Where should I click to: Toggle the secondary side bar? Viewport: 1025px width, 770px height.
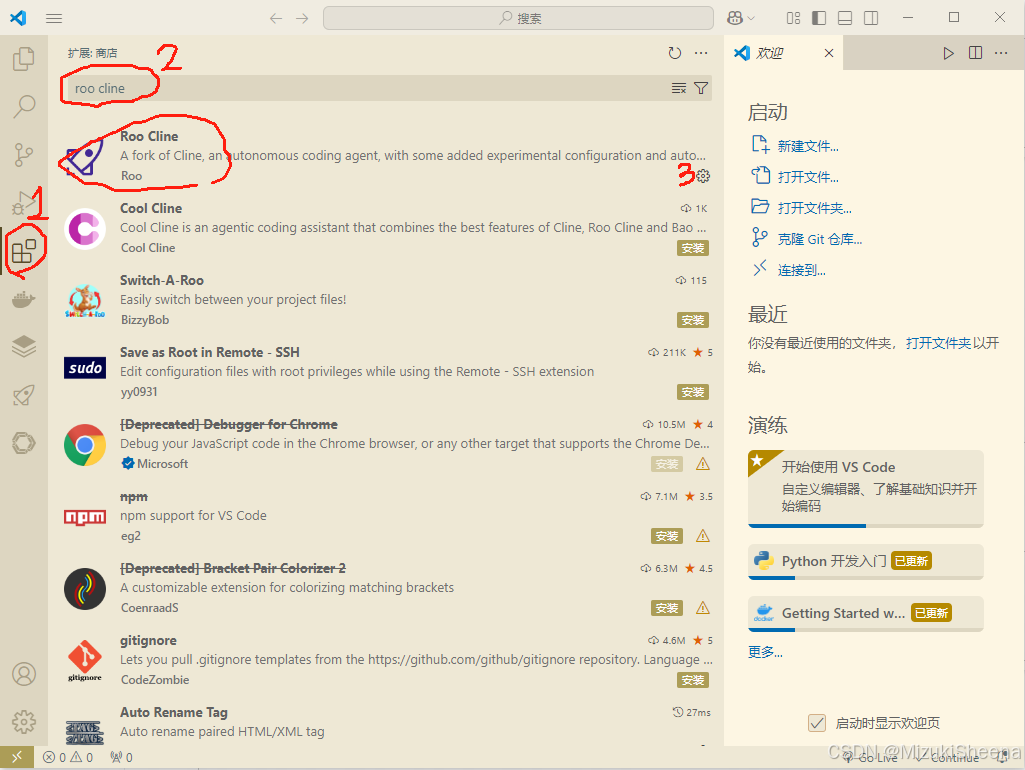click(x=871, y=18)
